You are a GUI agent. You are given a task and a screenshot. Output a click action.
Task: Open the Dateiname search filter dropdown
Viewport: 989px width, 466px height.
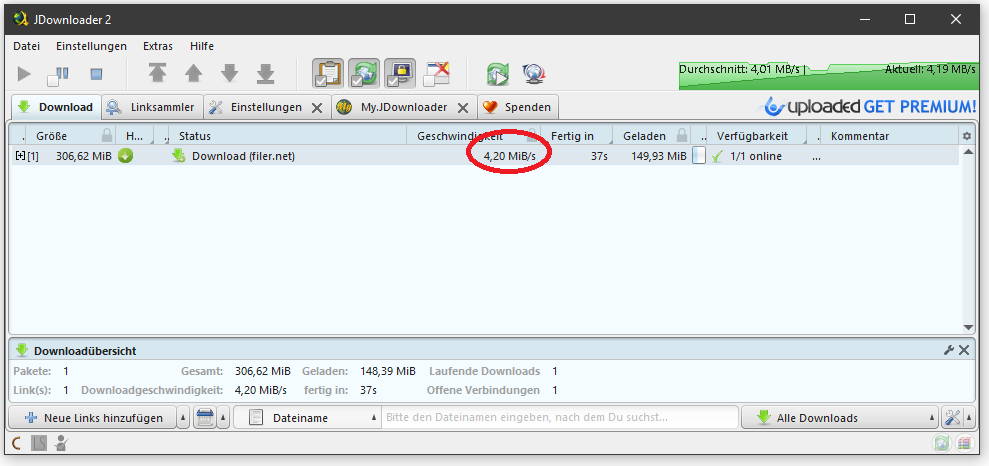(307, 417)
